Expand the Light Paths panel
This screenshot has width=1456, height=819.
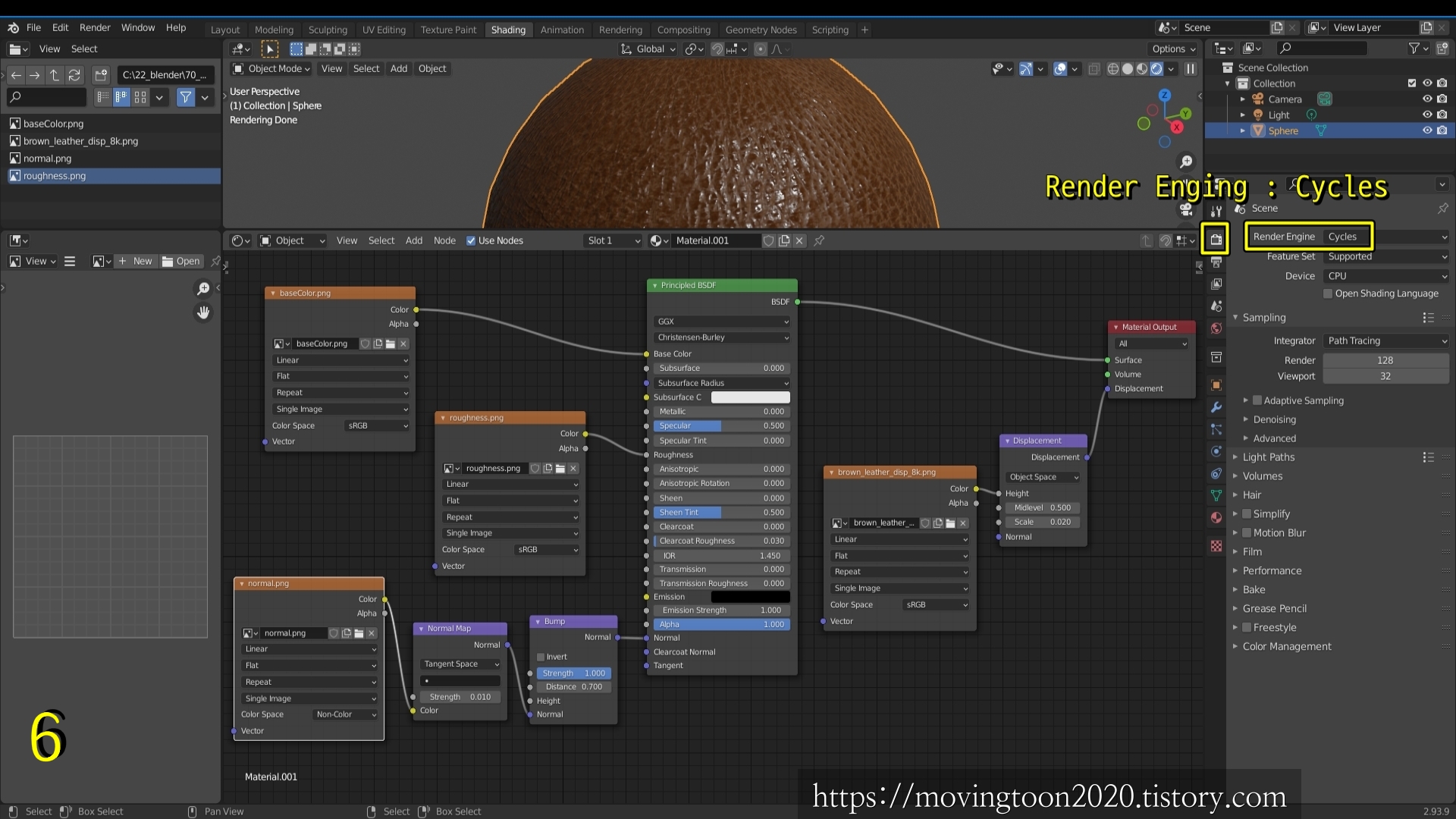coord(1269,457)
